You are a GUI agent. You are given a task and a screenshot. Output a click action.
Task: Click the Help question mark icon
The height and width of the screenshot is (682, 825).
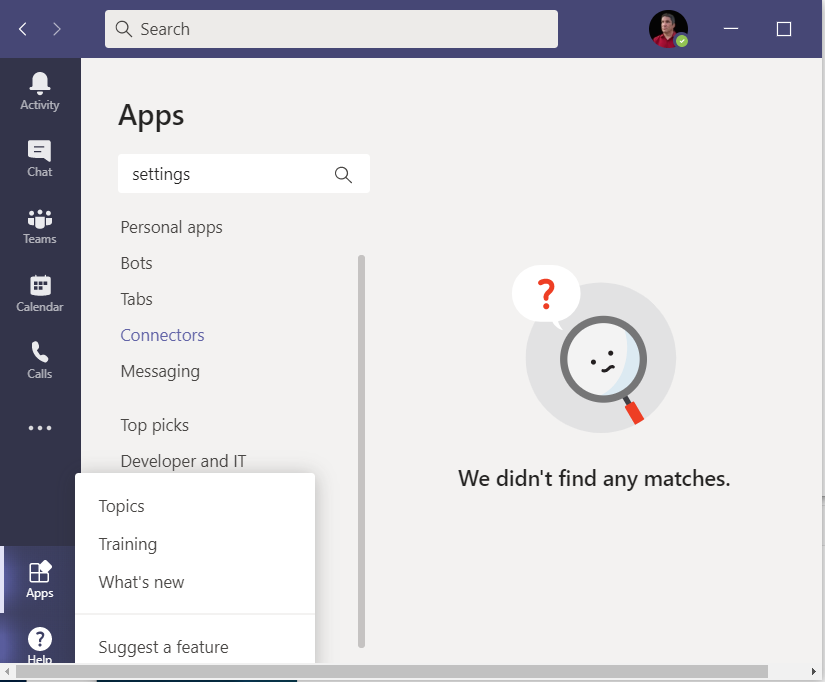[40, 639]
